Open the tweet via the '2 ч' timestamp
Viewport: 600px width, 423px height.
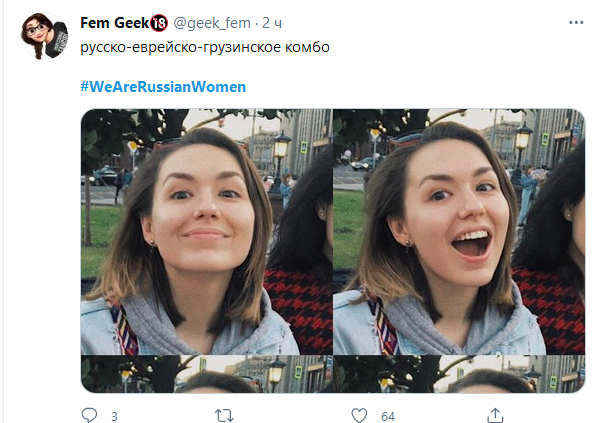point(272,23)
